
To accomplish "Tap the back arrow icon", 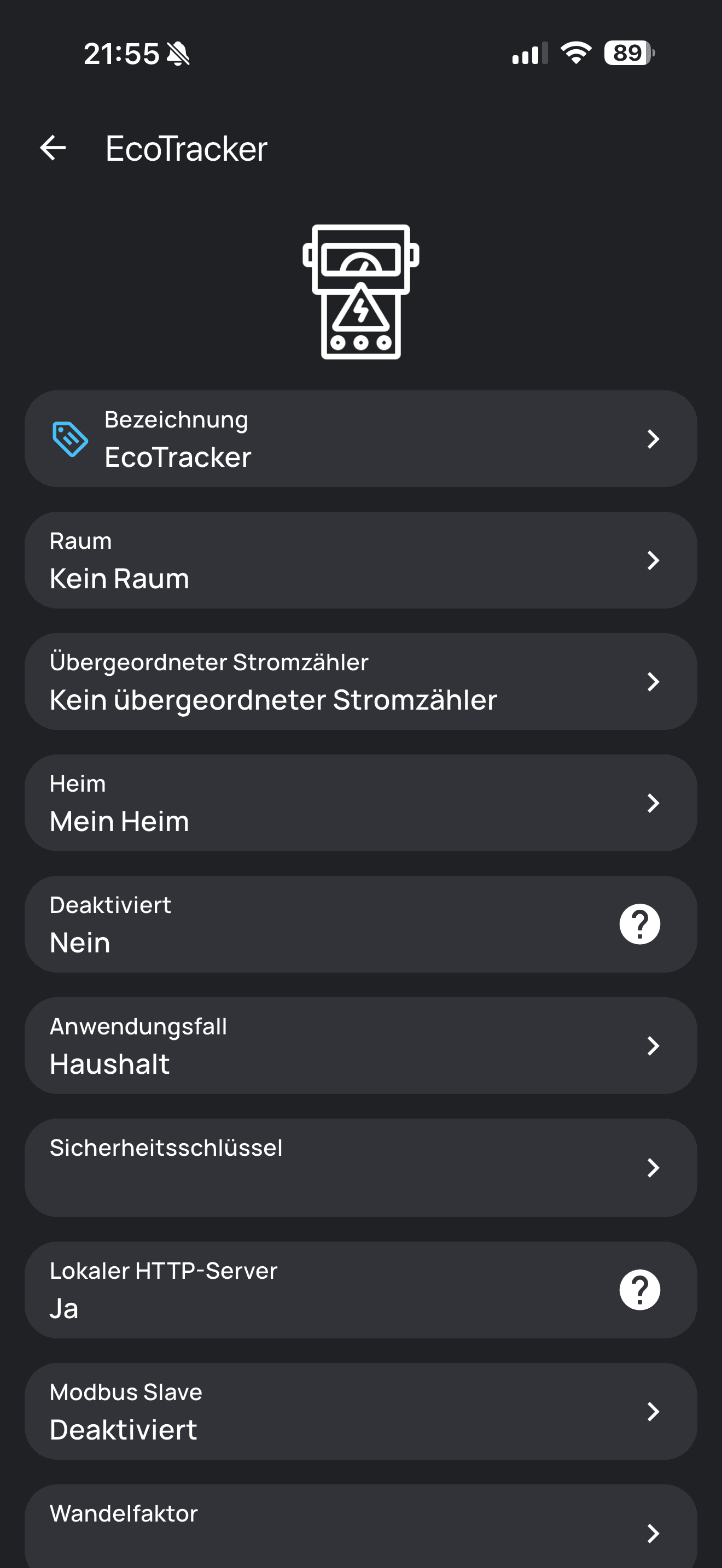I will tap(53, 148).
